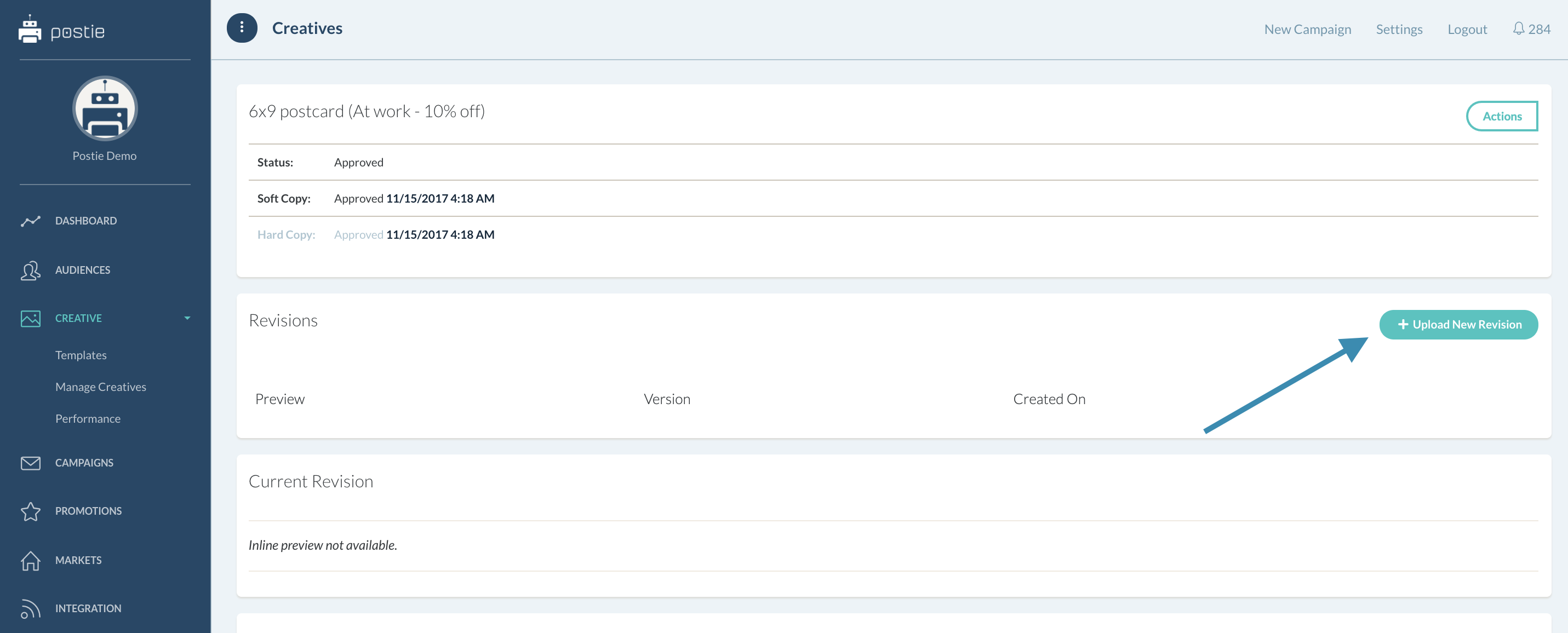The width and height of the screenshot is (1568, 633).
Task: Click the Audiences people icon
Action: tap(31, 271)
